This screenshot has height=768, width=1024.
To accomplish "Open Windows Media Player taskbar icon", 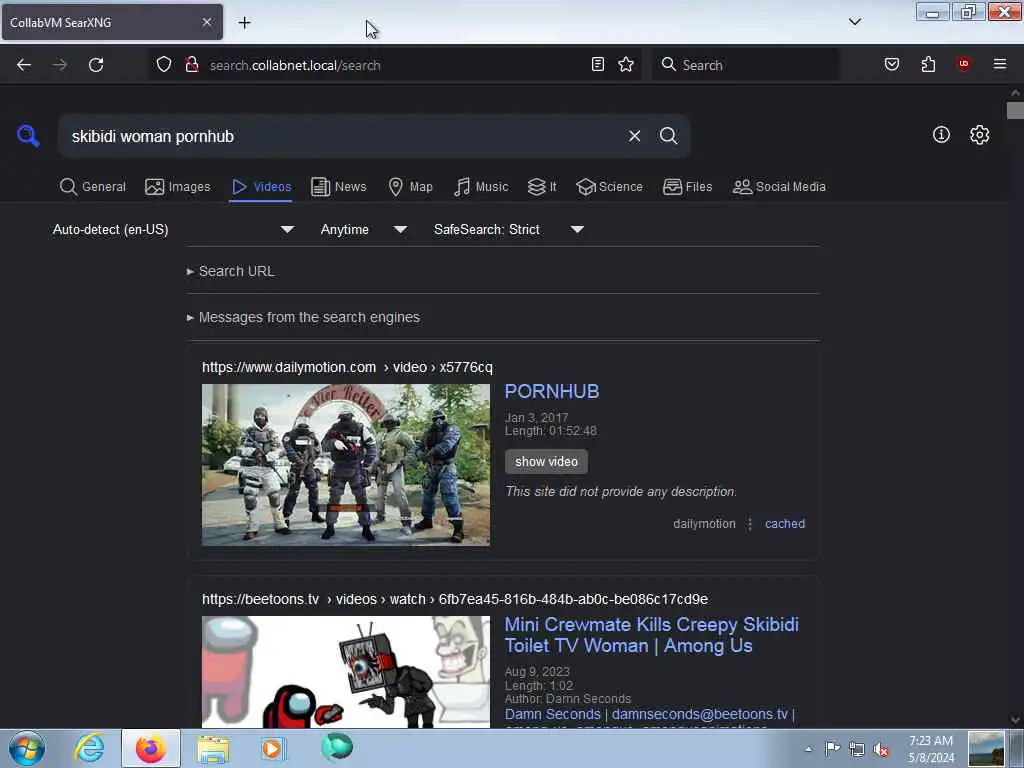I will point(273,748).
